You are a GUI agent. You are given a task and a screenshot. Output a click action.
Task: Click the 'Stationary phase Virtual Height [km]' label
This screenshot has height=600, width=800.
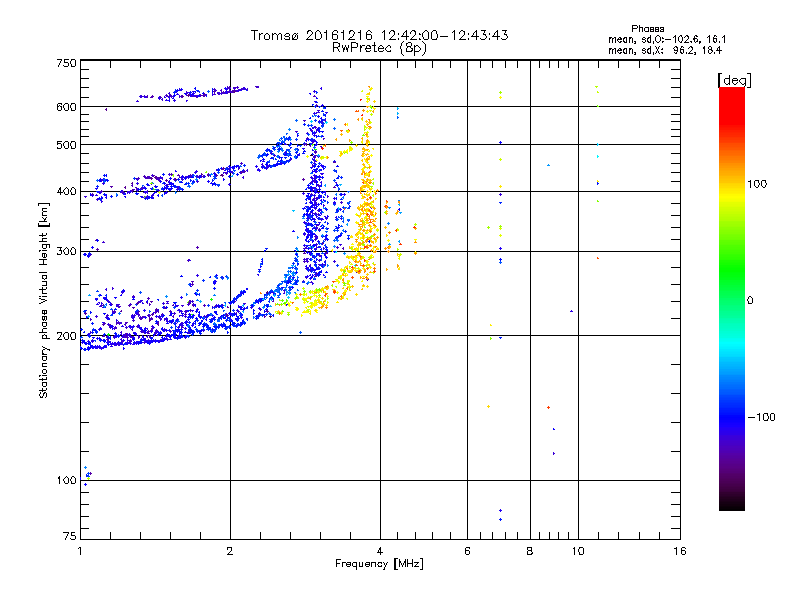point(44,300)
